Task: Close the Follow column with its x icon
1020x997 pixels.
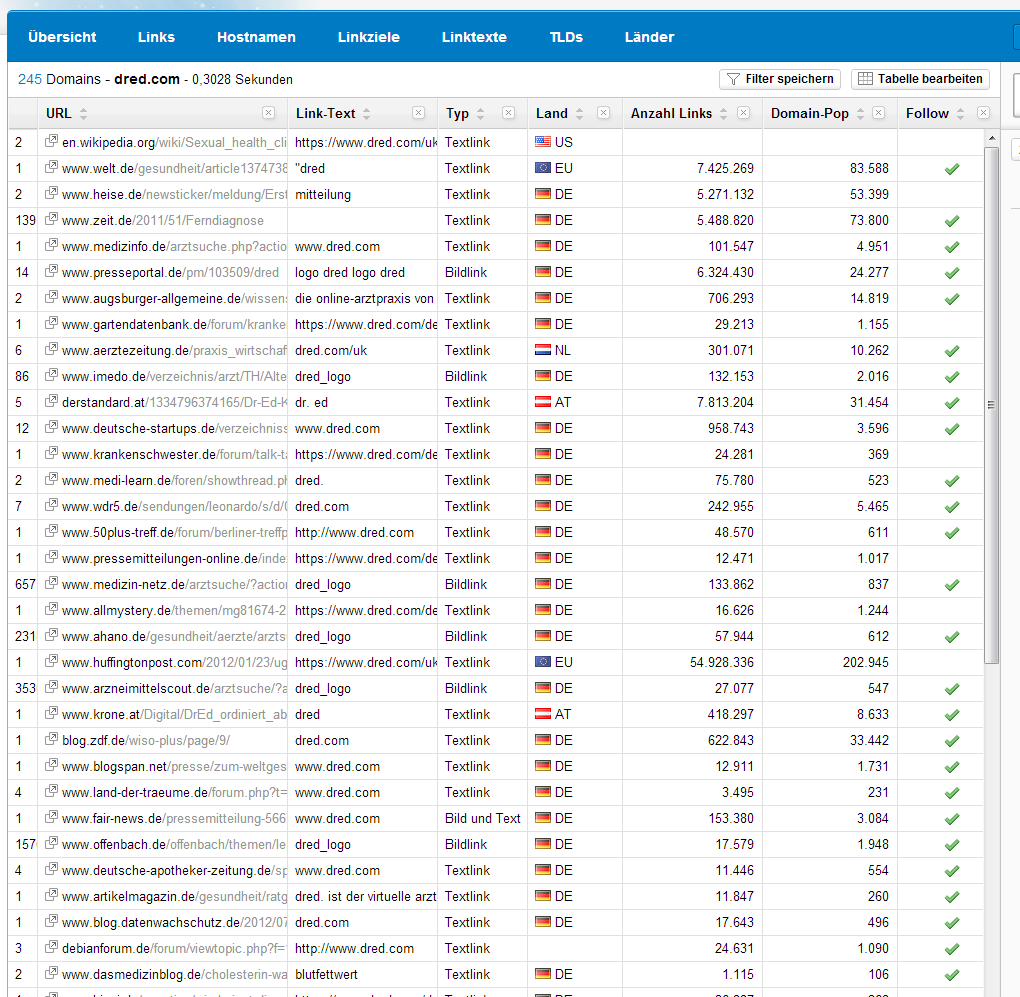Action: tap(983, 113)
